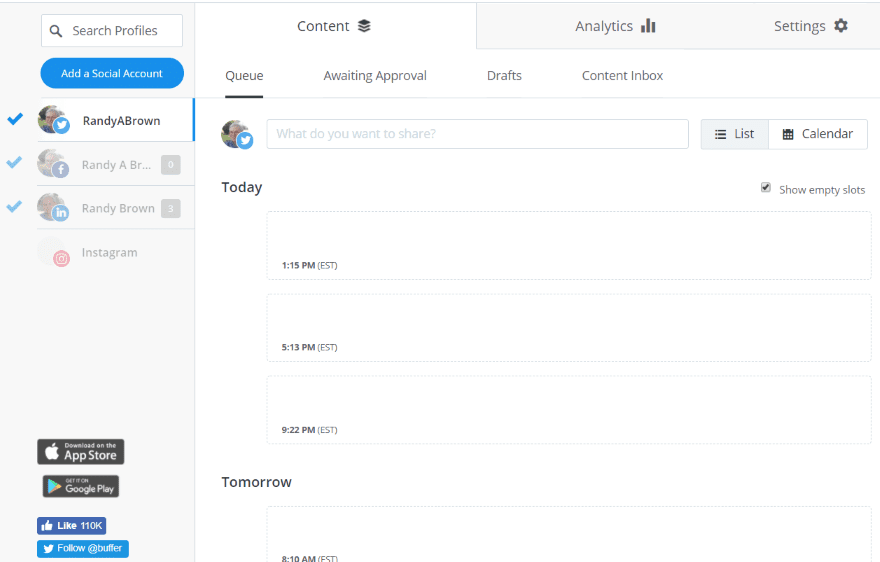
Task: Click Add a Social Account button
Action: pos(112,73)
